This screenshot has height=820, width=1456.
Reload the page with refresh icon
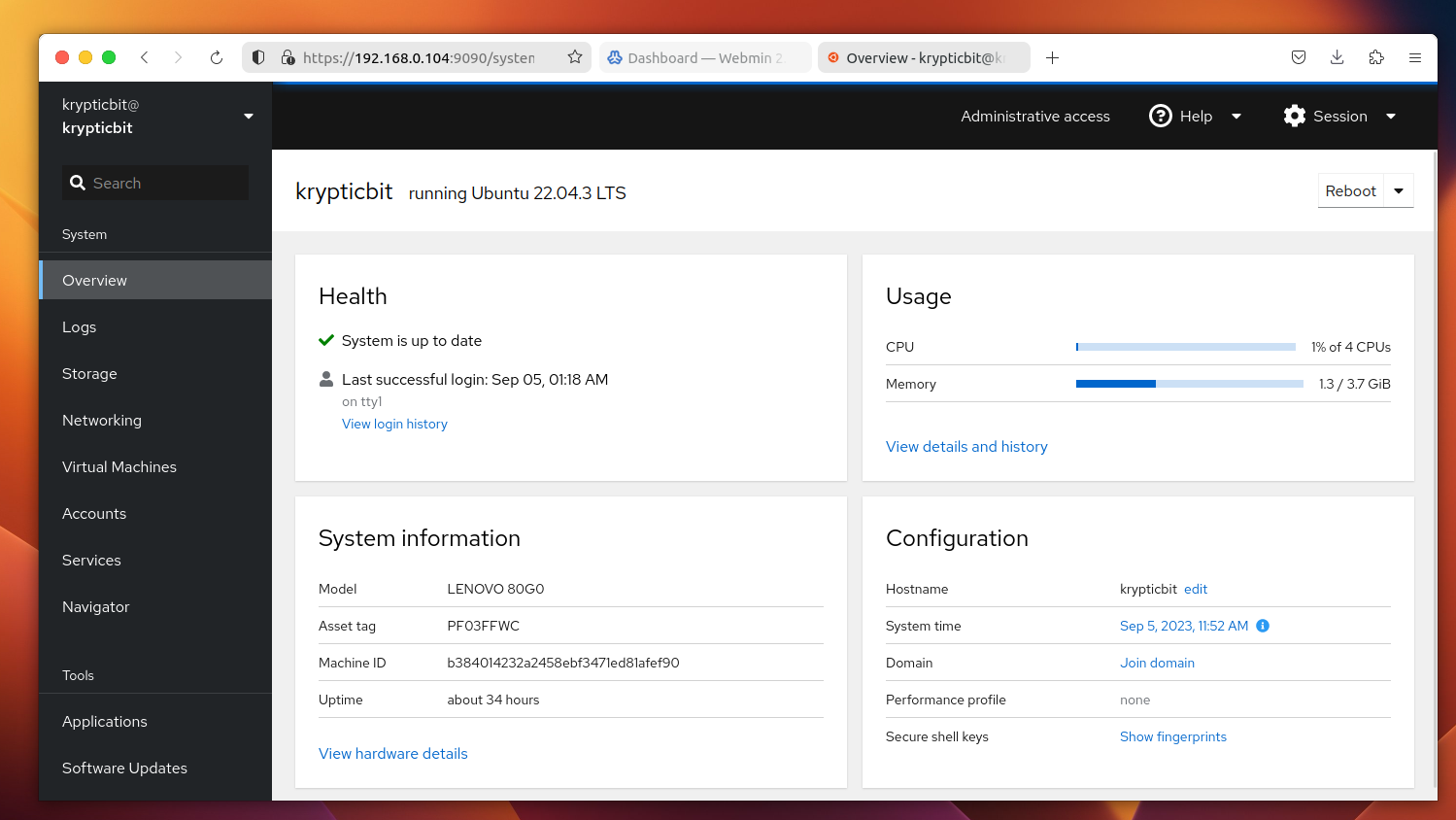pyautogui.click(x=217, y=57)
